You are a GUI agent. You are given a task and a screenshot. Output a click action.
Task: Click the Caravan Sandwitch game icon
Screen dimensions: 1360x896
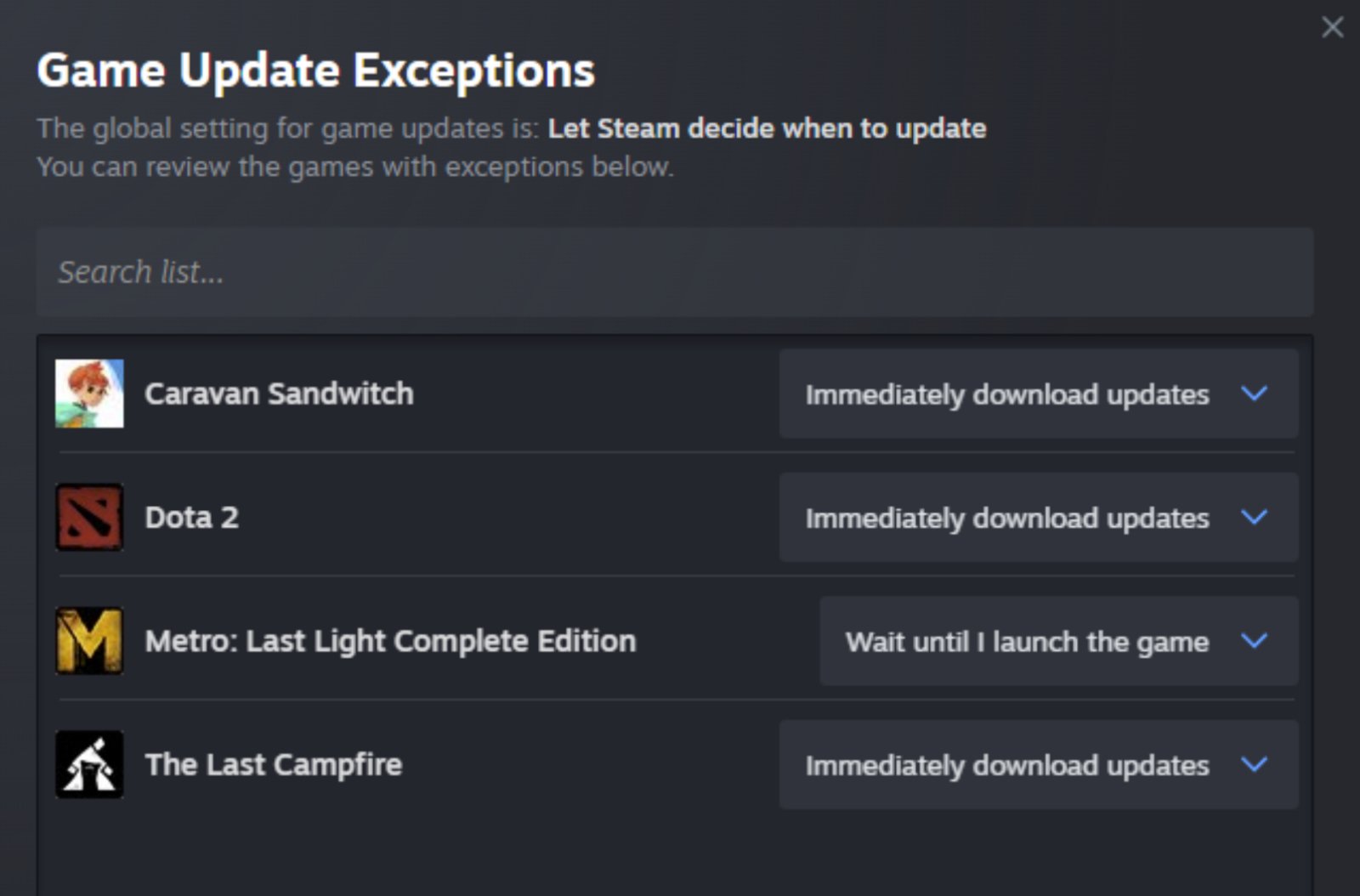(88, 394)
